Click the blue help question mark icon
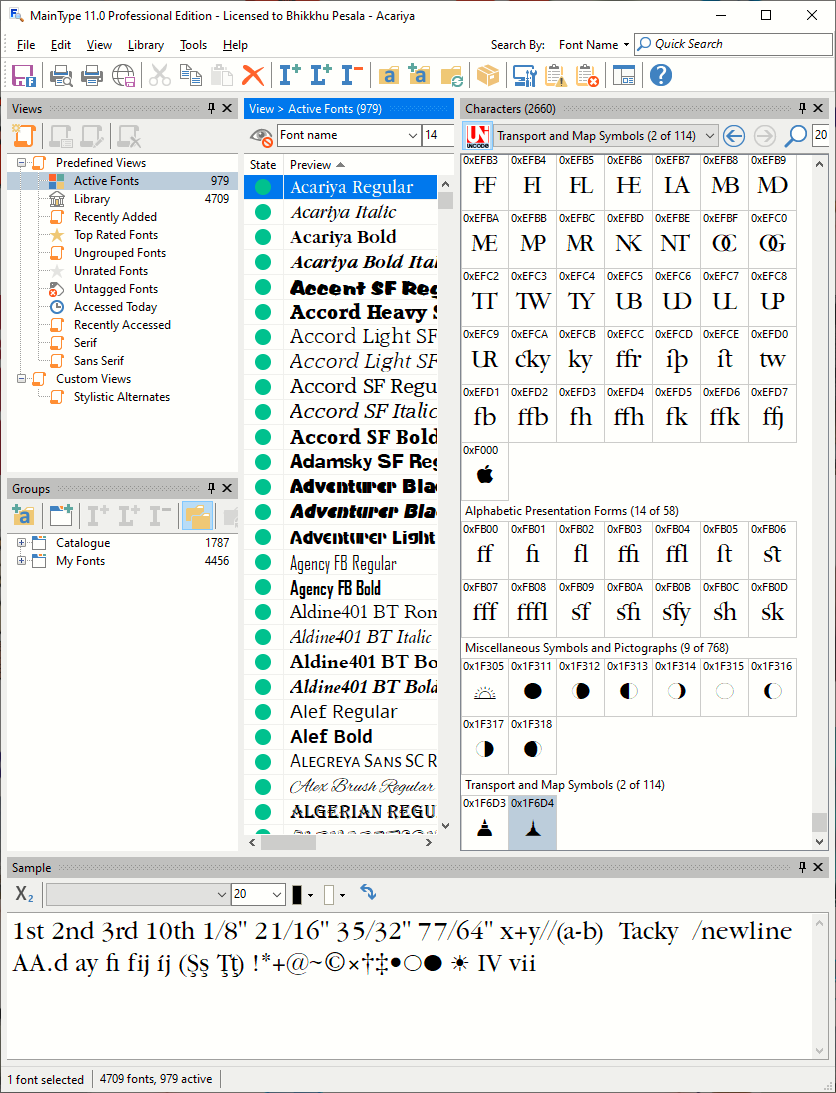The image size is (836, 1093). (660, 75)
